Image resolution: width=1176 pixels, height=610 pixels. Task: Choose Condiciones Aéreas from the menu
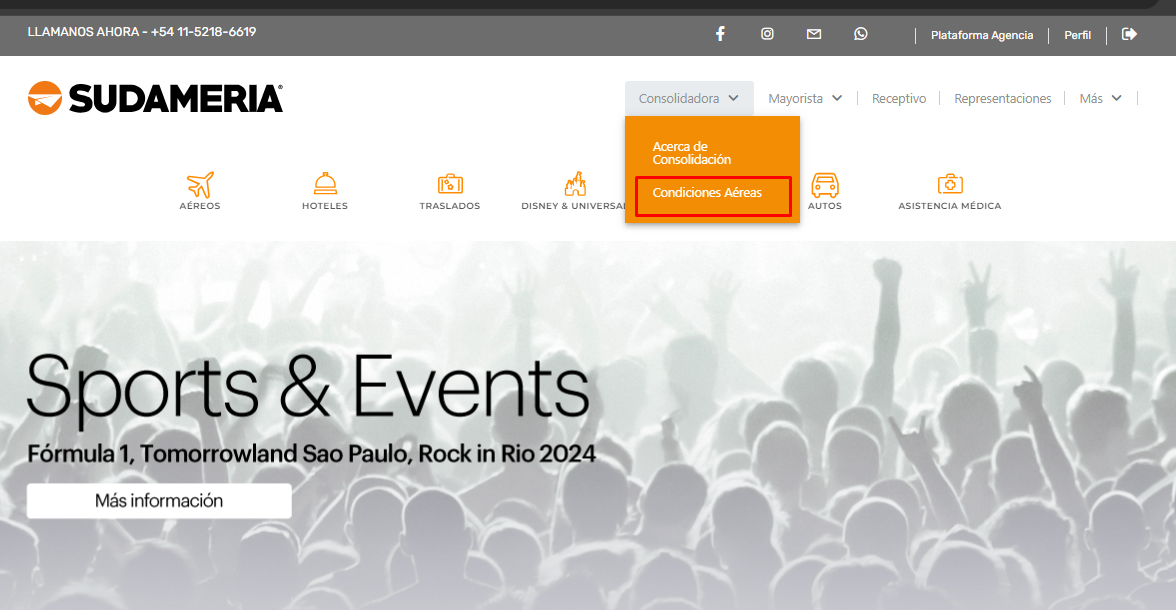(x=708, y=193)
